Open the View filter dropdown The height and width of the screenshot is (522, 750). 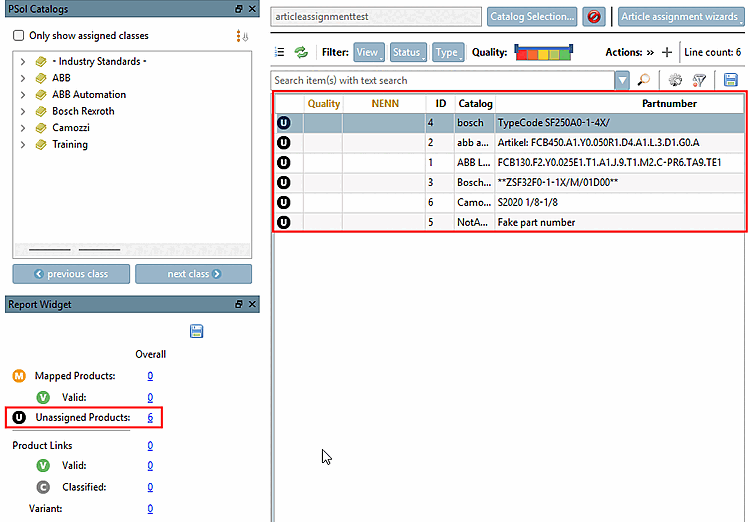pyautogui.click(x=369, y=52)
